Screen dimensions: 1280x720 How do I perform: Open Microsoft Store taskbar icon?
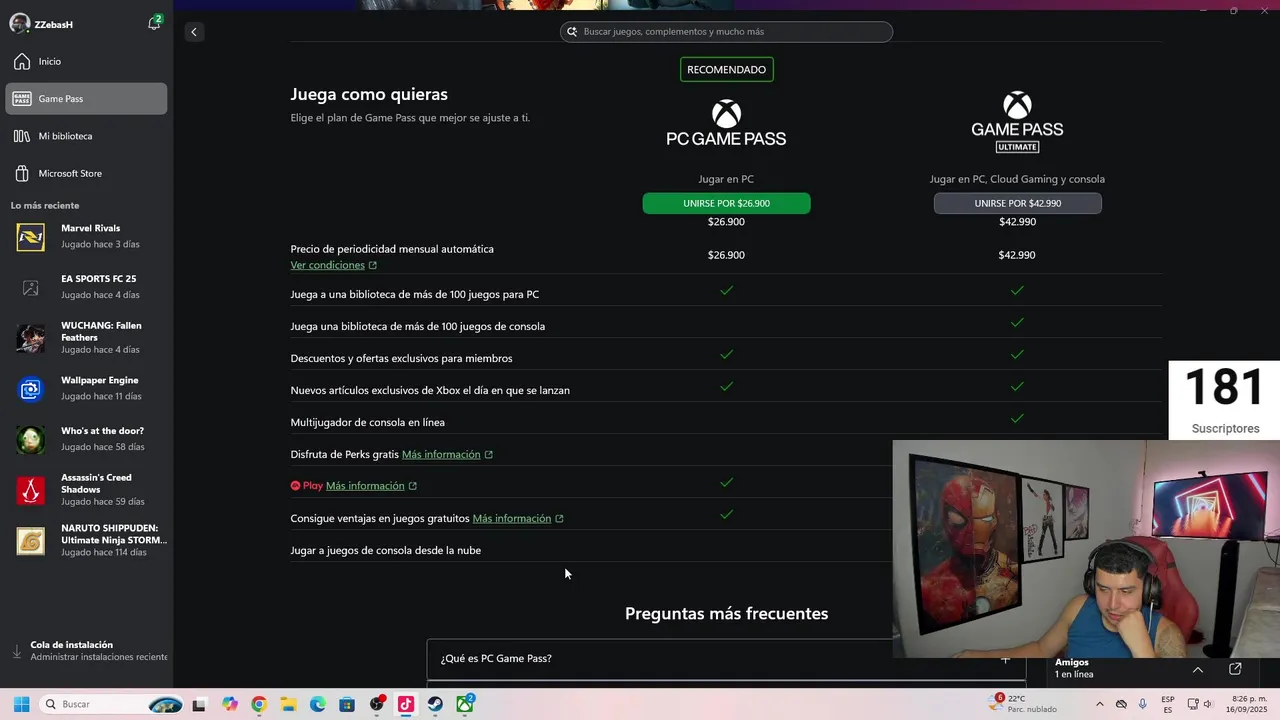click(x=347, y=704)
